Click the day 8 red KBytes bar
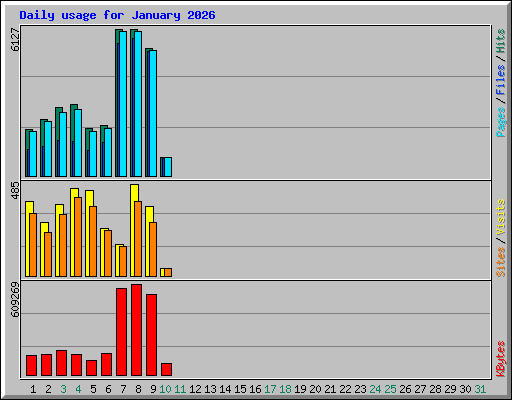The width and height of the screenshot is (512, 400). [136, 330]
